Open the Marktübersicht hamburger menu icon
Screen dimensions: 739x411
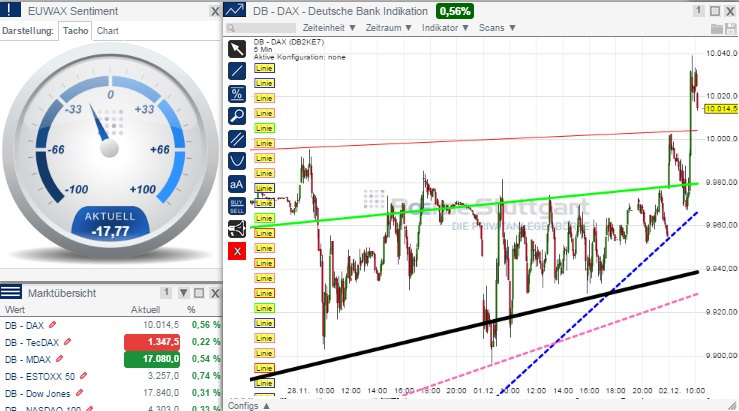10,292
